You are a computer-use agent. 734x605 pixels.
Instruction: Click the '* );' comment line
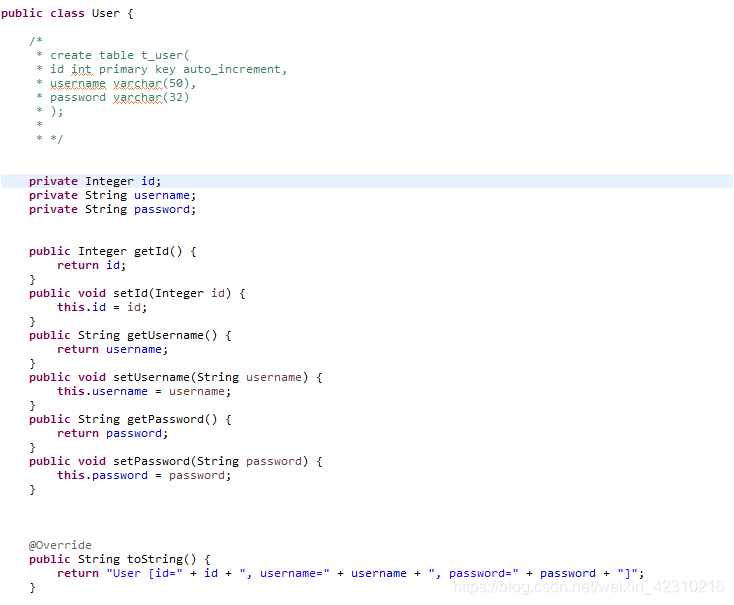coord(50,111)
